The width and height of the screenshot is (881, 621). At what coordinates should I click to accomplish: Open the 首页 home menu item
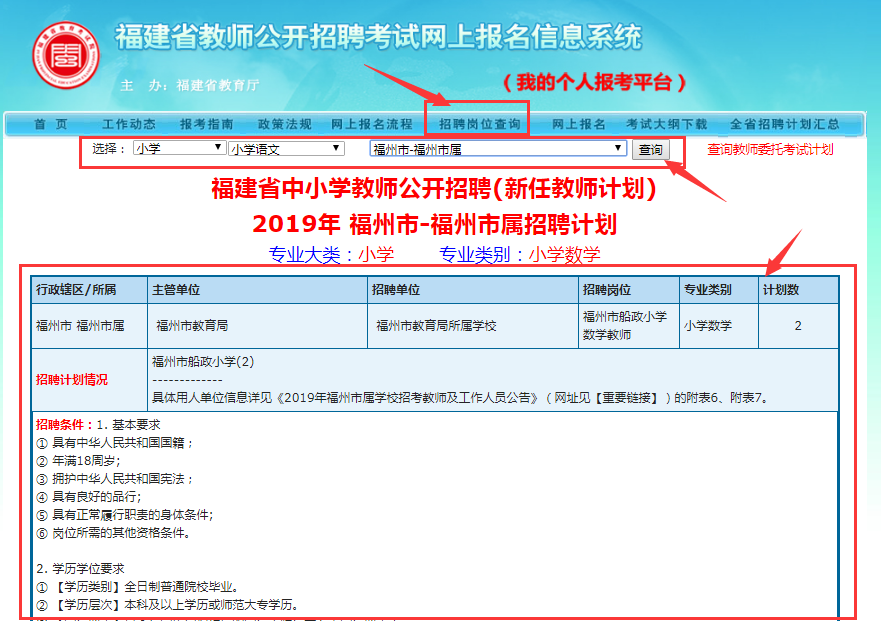point(51,125)
